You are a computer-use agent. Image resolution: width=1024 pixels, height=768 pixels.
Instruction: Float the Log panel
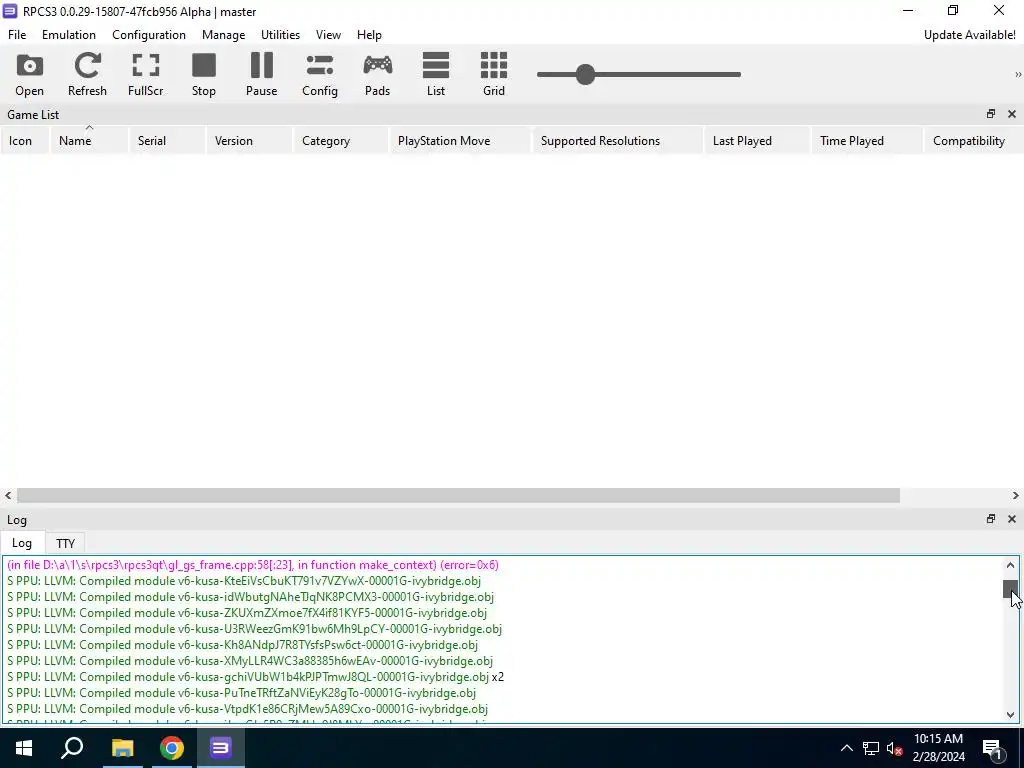(x=991, y=519)
